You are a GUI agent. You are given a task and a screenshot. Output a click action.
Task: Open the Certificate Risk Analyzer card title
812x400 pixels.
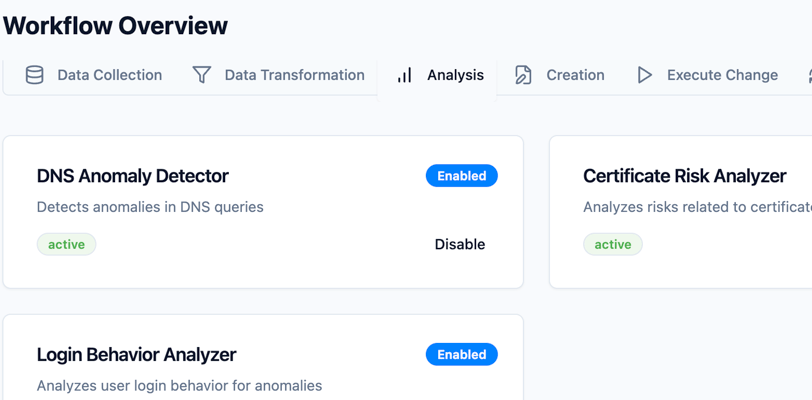685,176
